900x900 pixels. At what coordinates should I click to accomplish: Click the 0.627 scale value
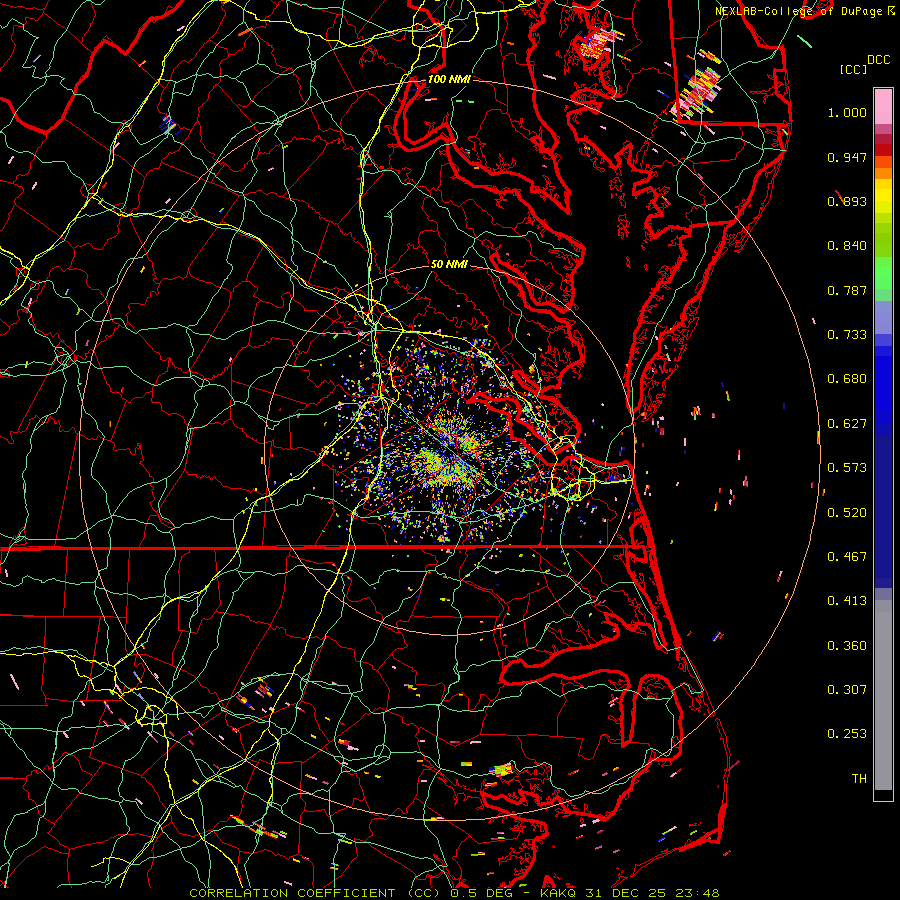tap(847, 424)
